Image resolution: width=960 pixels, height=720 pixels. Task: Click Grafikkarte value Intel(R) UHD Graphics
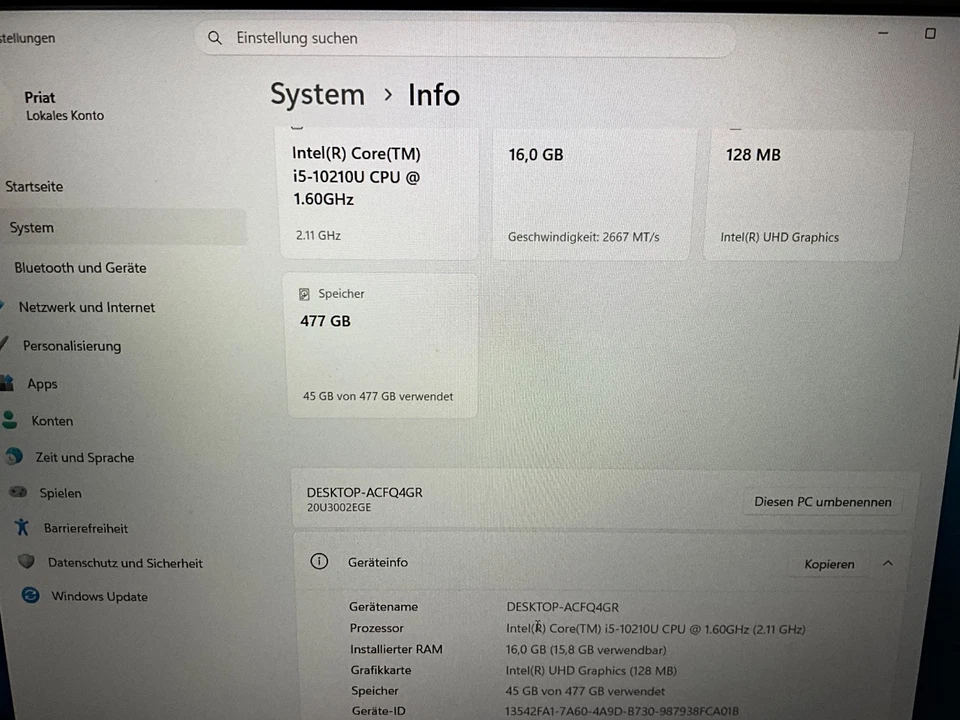click(591, 670)
